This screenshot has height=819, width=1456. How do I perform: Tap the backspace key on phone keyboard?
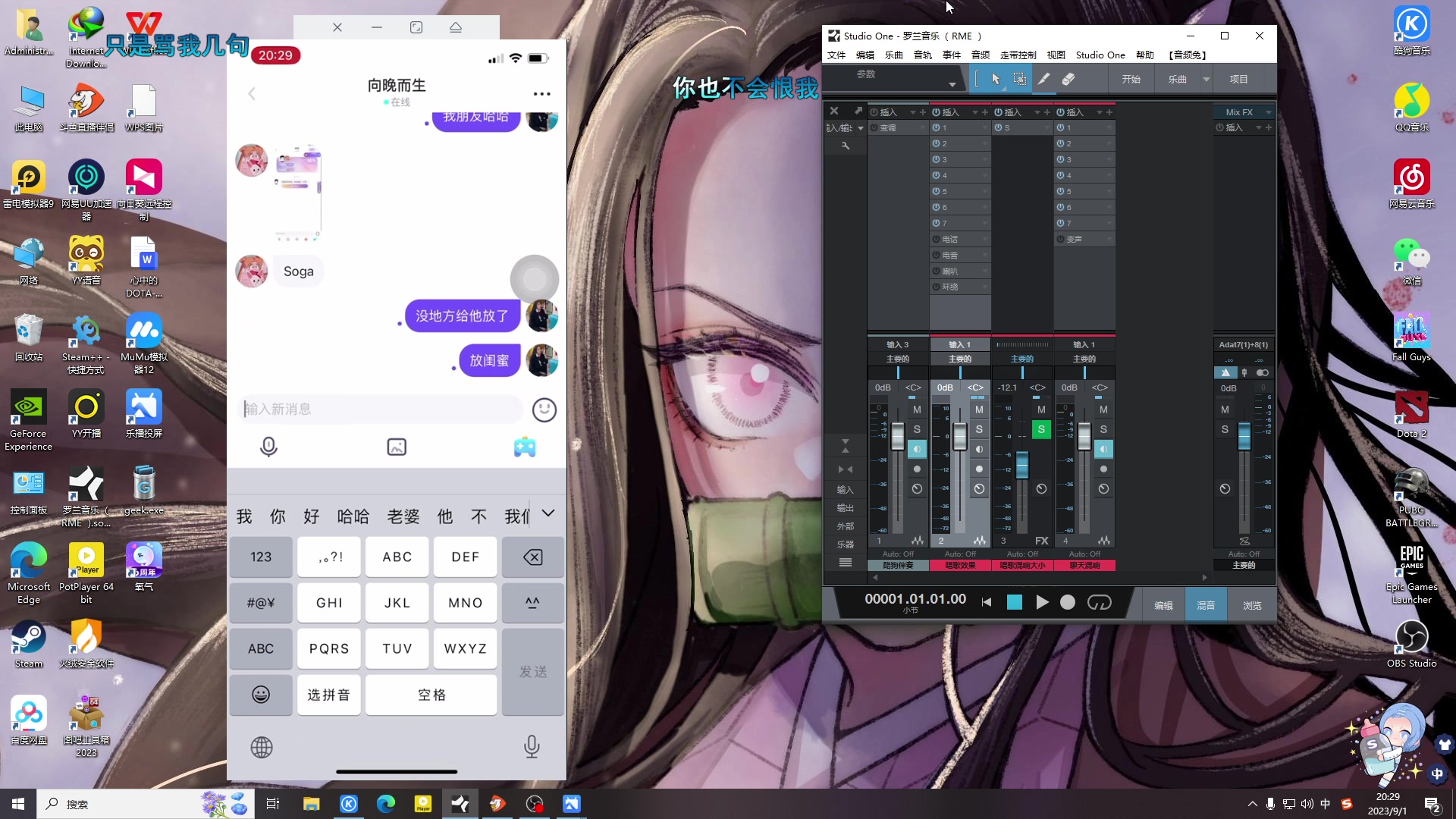[x=533, y=557]
